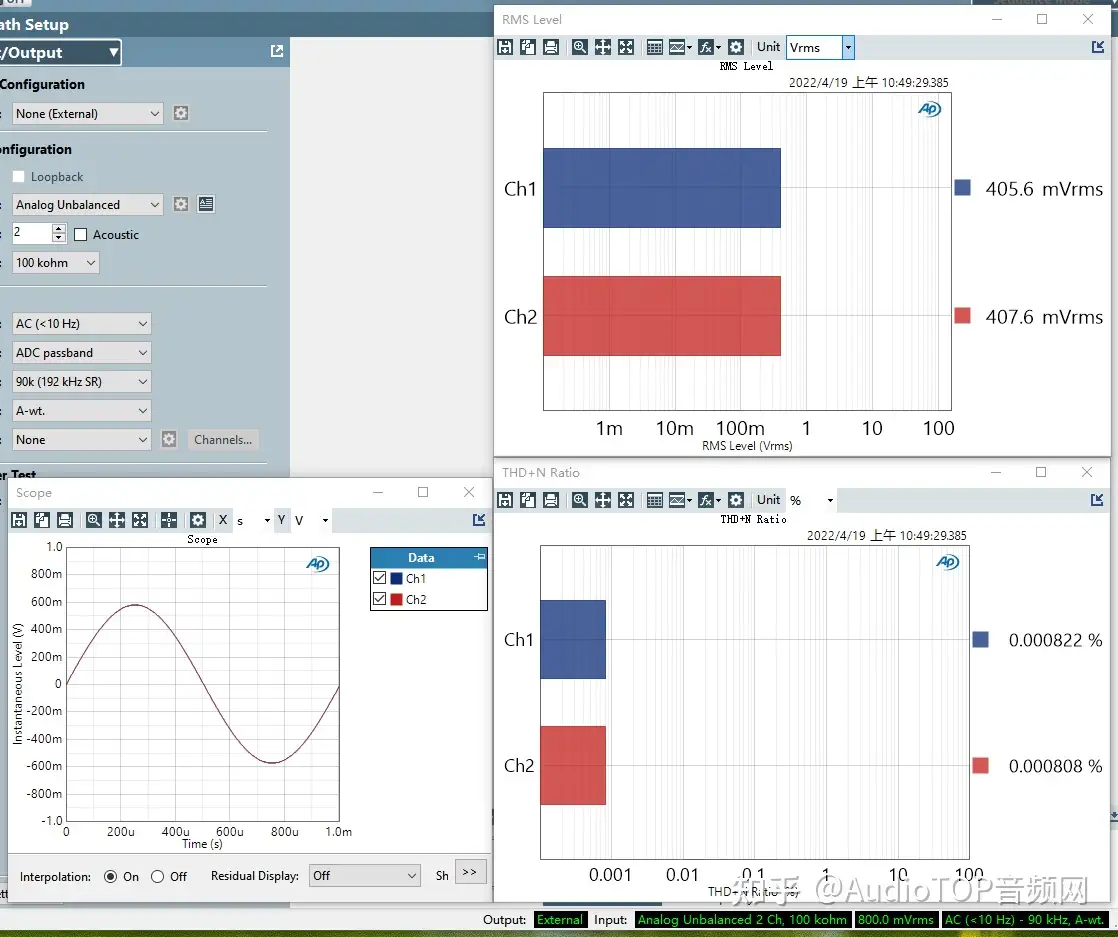Image resolution: width=1118 pixels, height=937 pixels.
Task: Uncheck Ch2 in Scope Data legend
Action: point(379,599)
